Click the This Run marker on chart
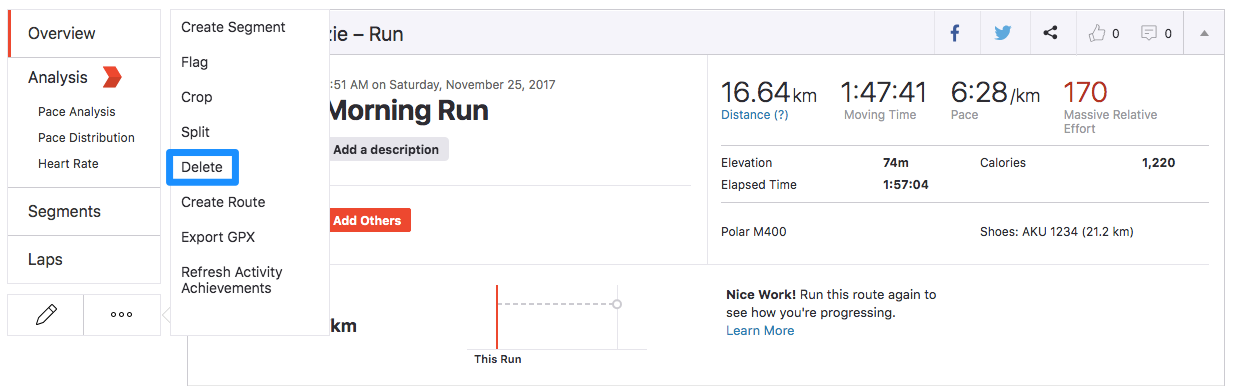The height and width of the screenshot is (386, 1235). (497, 359)
